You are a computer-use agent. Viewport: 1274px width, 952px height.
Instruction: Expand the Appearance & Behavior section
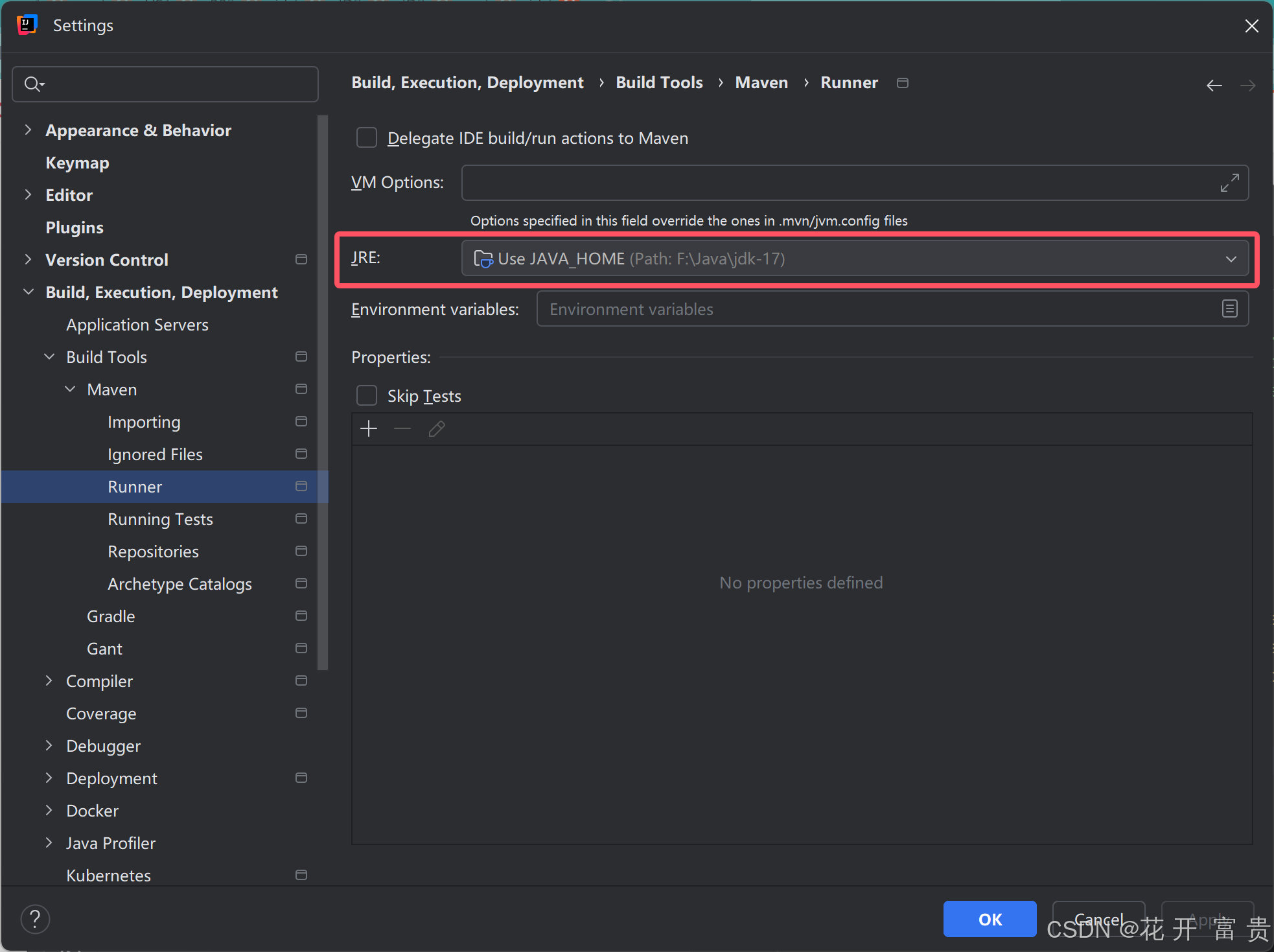pos(28,130)
